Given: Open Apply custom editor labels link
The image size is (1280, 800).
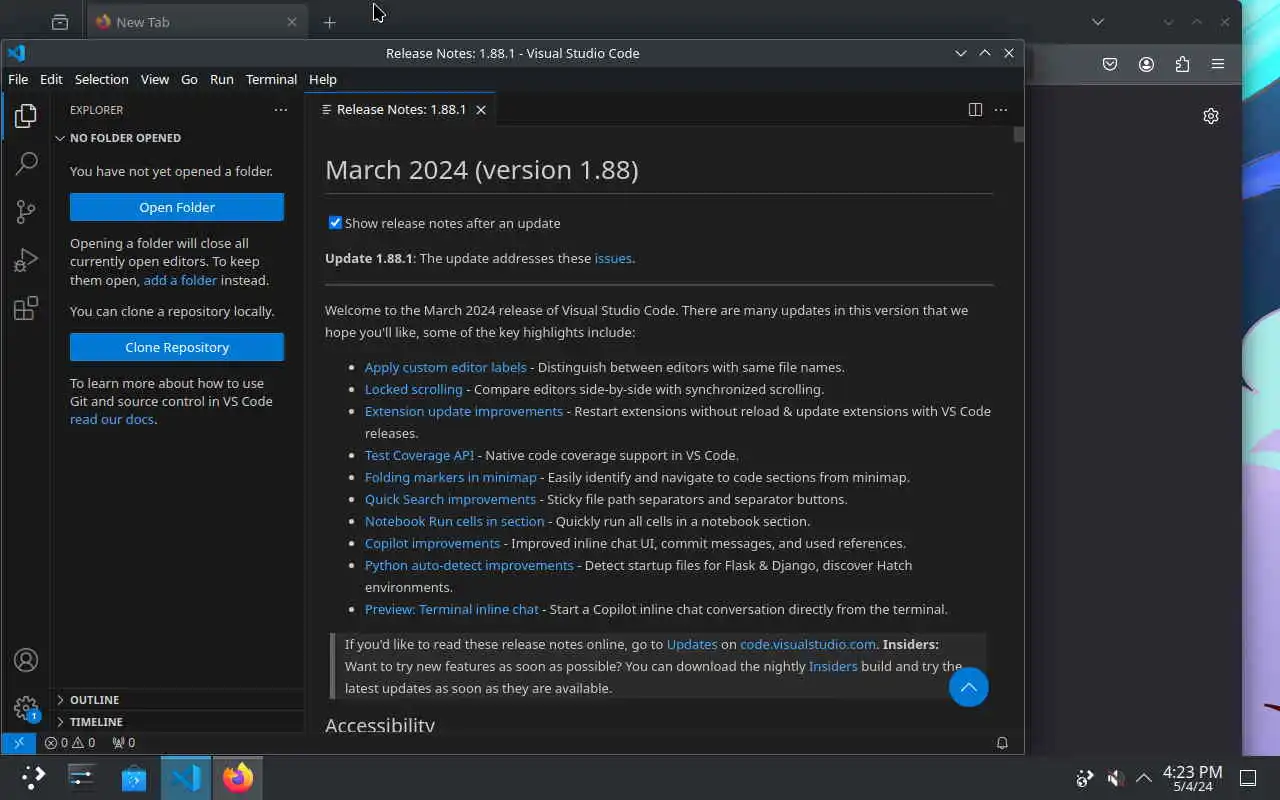Looking at the screenshot, I should click(x=445, y=367).
